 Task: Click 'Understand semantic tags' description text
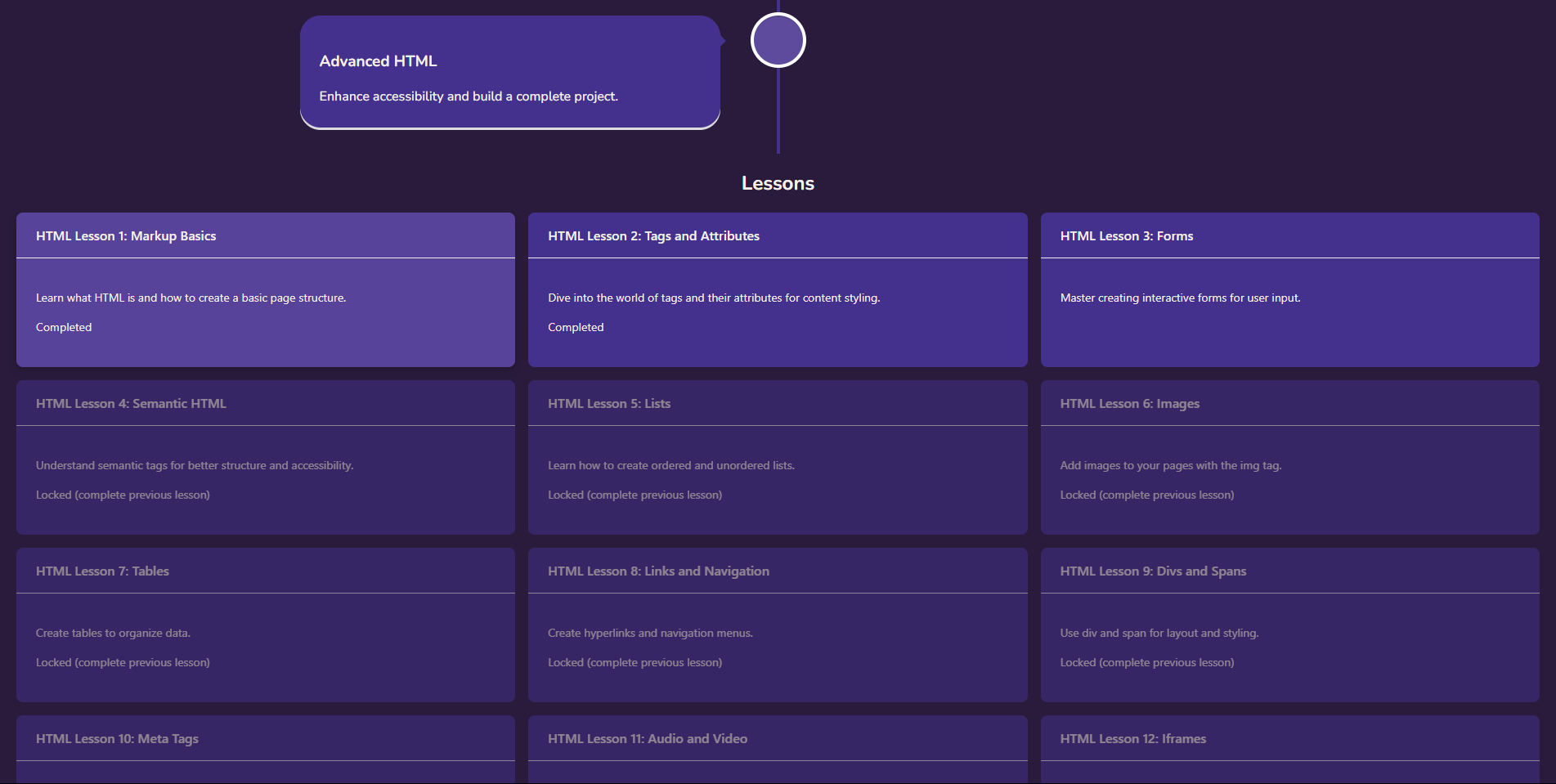195,465
